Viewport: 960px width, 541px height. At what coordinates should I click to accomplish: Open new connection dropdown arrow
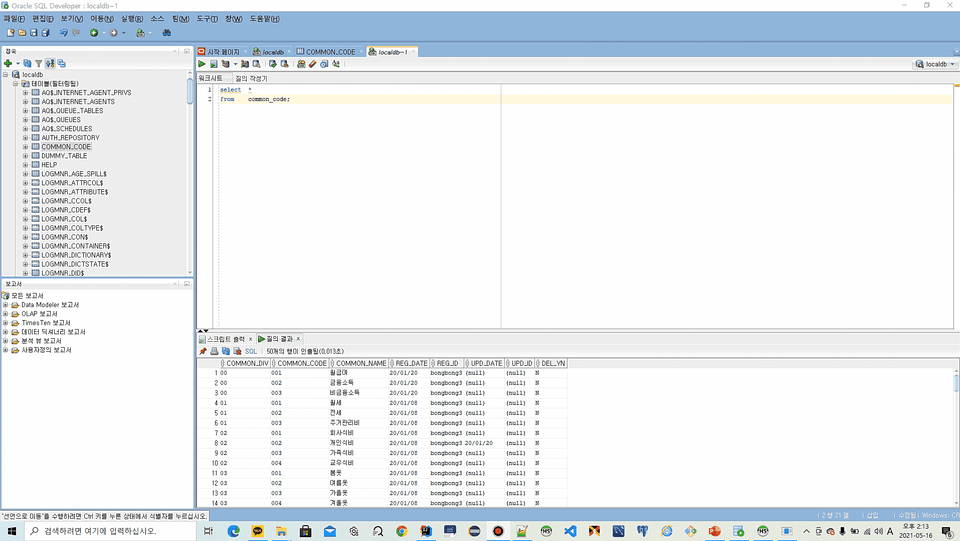click(x=17, y=63)
